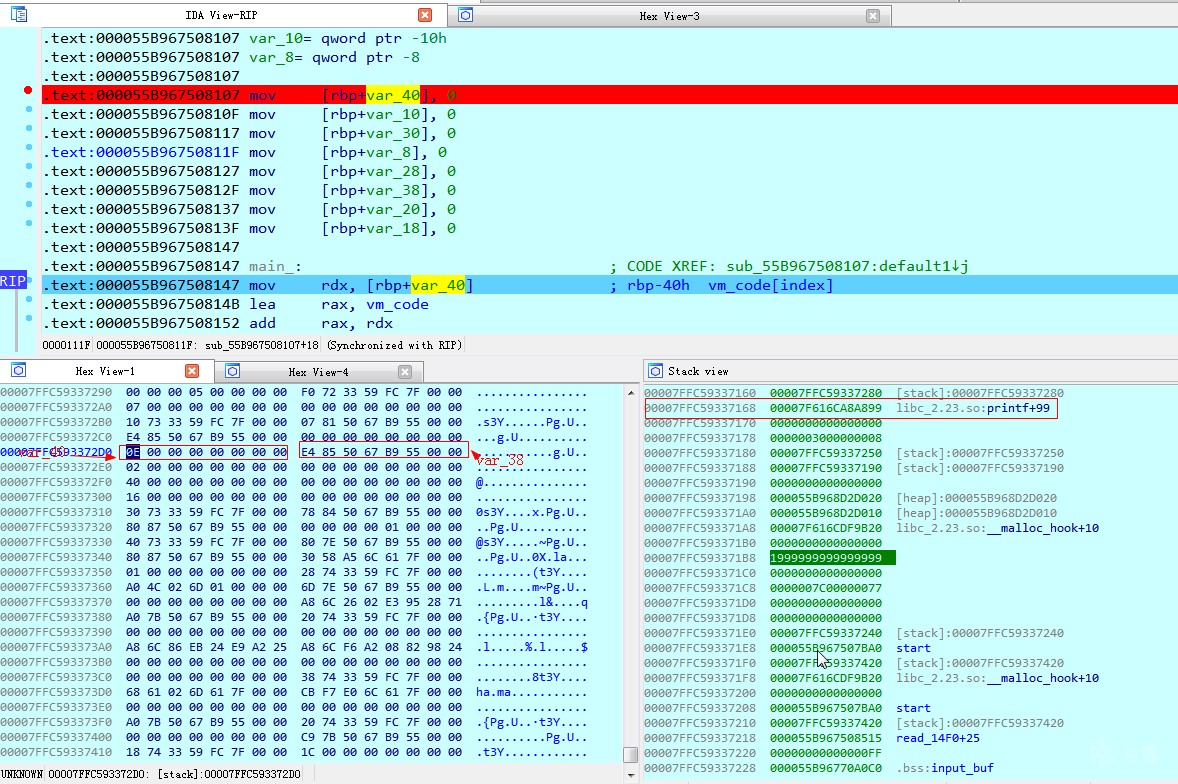Viewport: 1178px width, 784px height.
Task: Click the Hex View-1 status bar address
Action: coord(174,774)
